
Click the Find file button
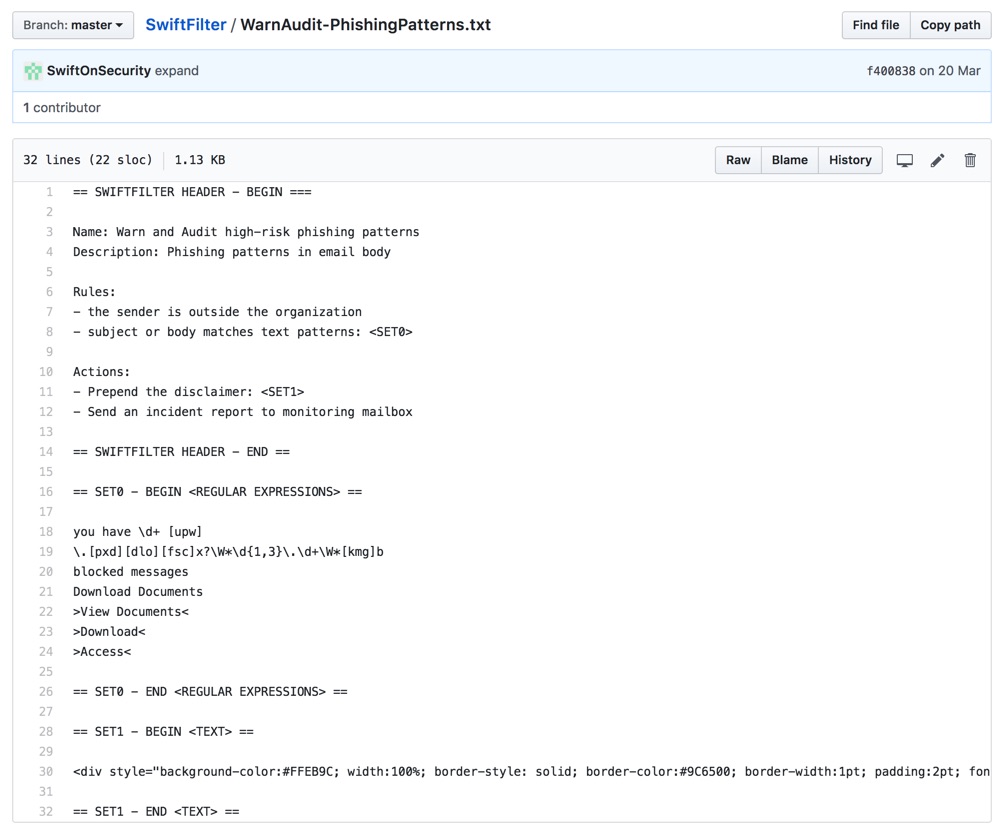pyautogui.click(x=875, y=24)
